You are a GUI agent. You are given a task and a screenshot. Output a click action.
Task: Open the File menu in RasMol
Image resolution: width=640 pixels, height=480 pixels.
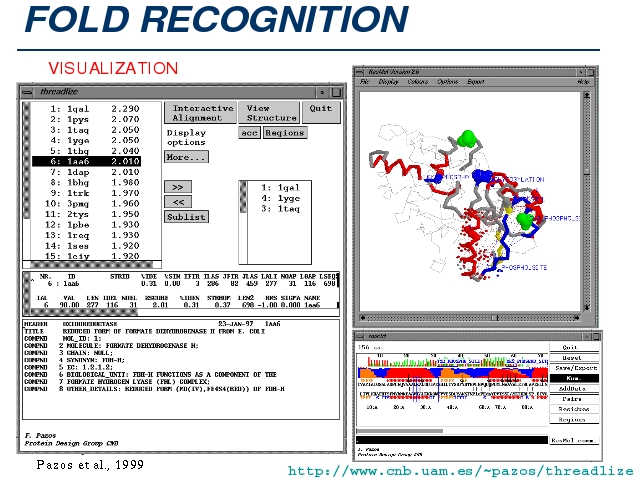pyautogui.click(x=366, y=82)
